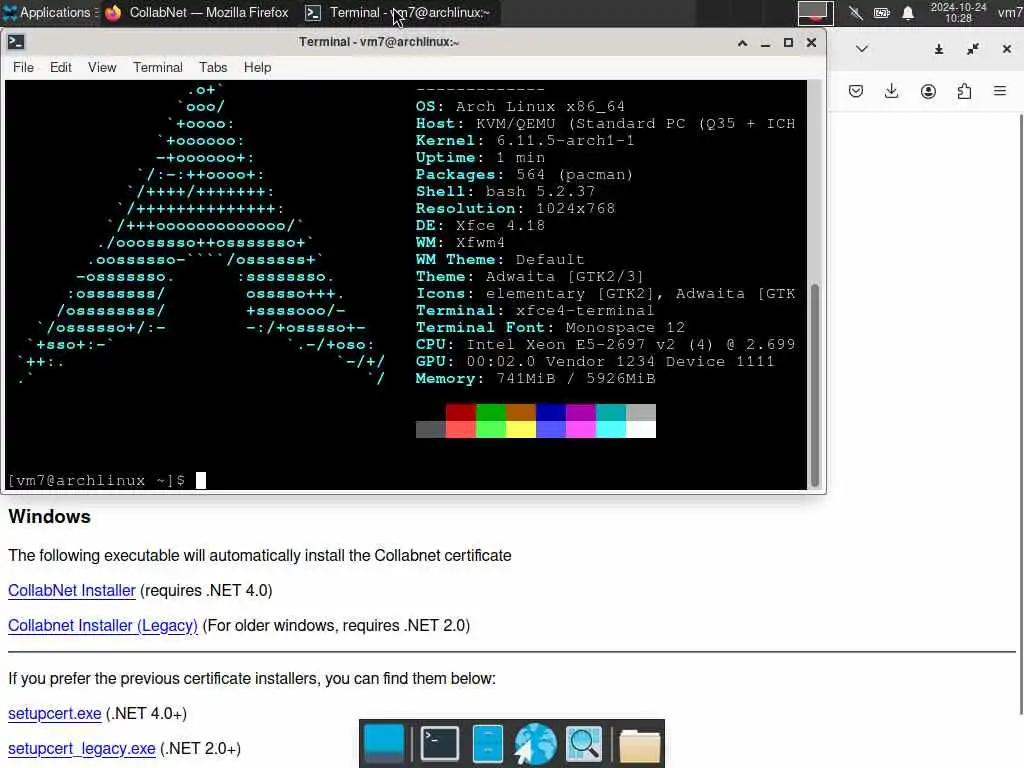Click the 'Uptime: 1 min' line

[x=480, y=157]
